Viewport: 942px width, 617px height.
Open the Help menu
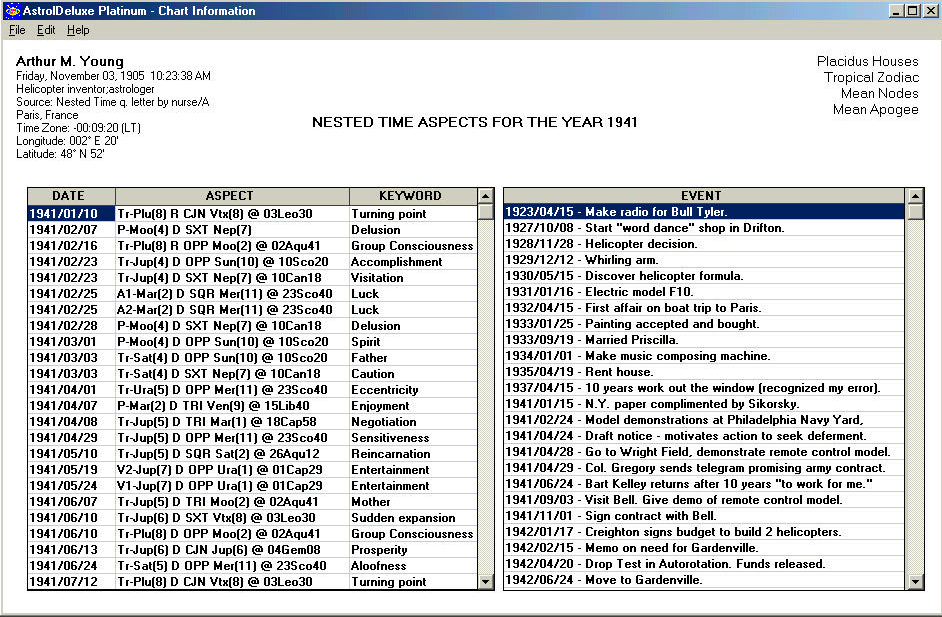[x=78, y=30]
